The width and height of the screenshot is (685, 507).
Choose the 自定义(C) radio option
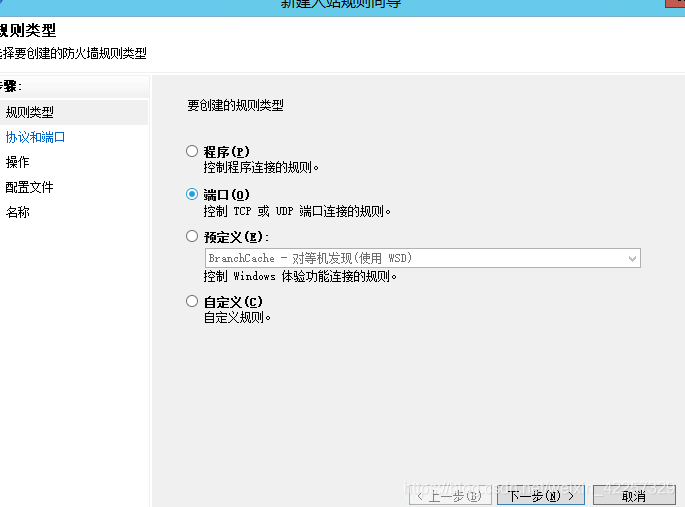coord(192,301)
